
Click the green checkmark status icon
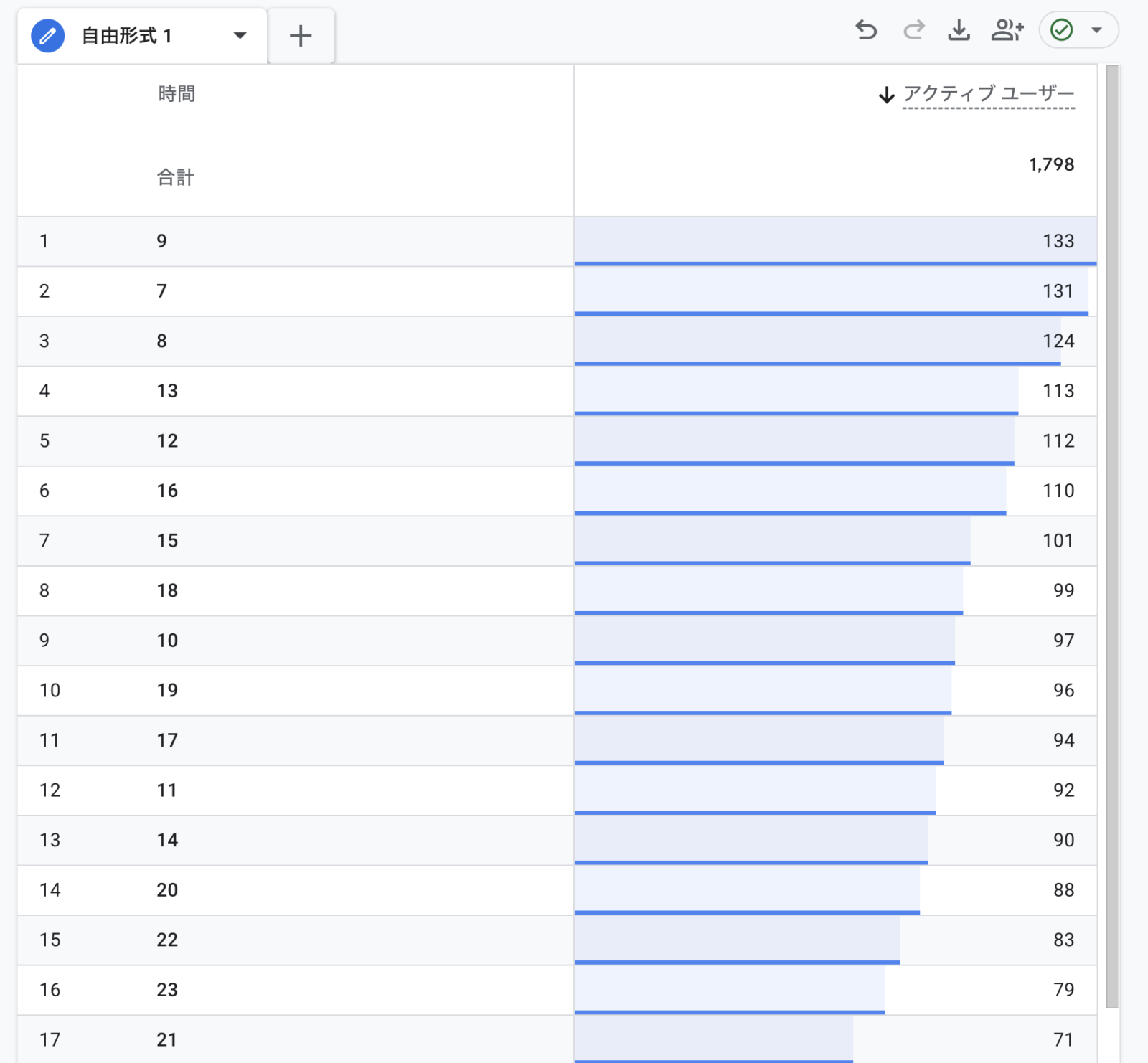(x=1061, y=30)
